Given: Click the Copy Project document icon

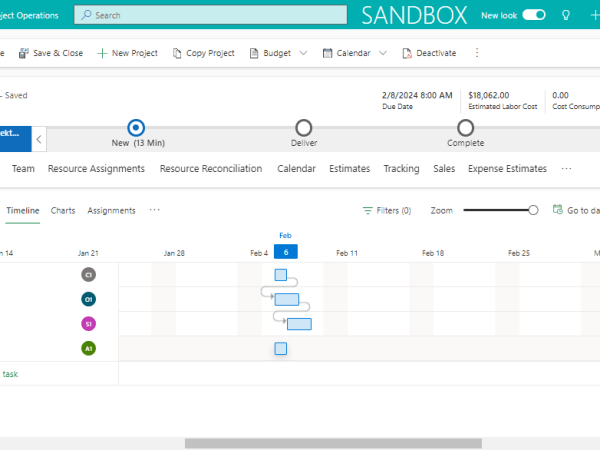Looking at the screenshot, I should tap(177, 53).
